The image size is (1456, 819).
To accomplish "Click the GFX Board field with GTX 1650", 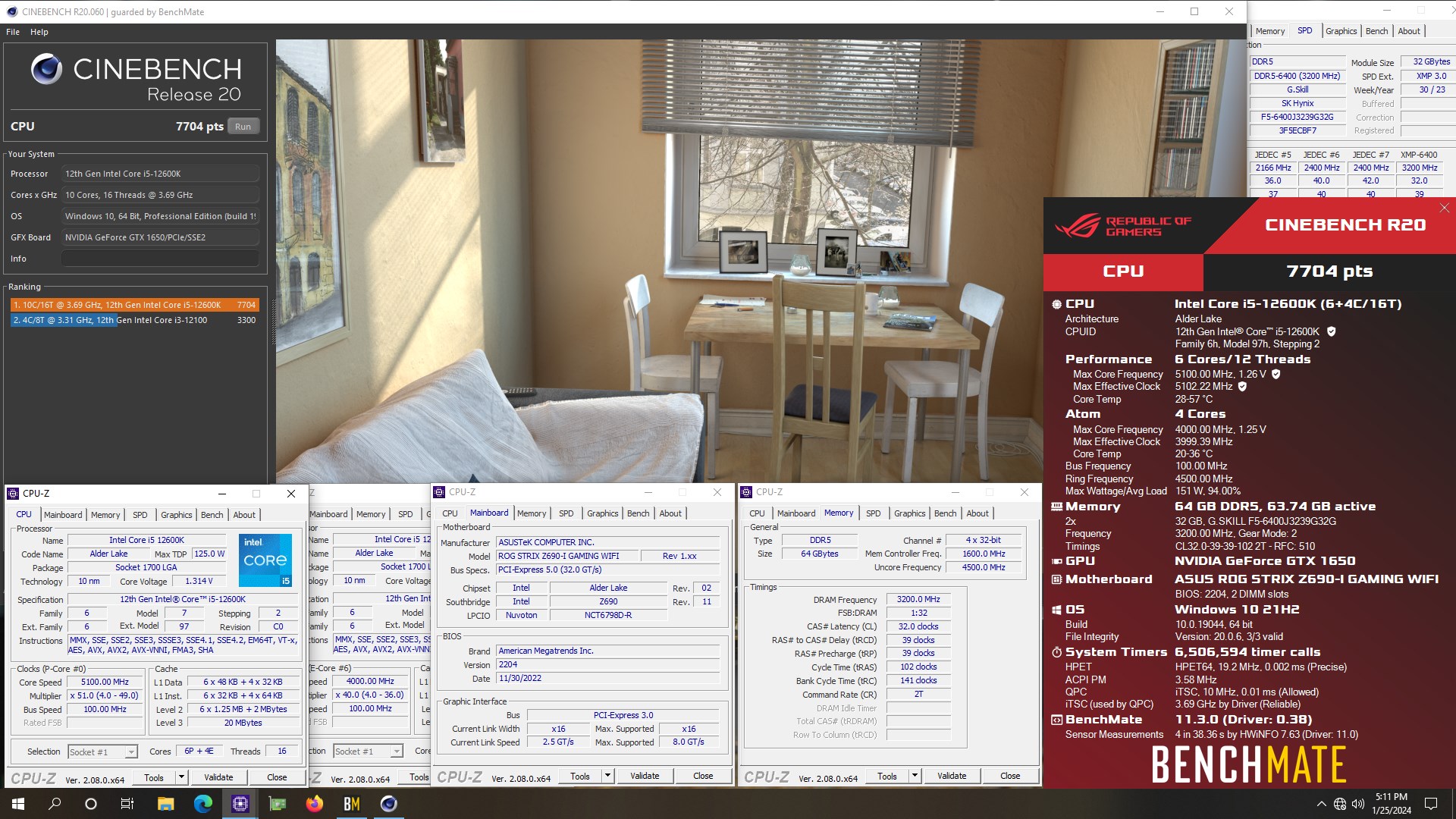I will click(x=160, y=237).
